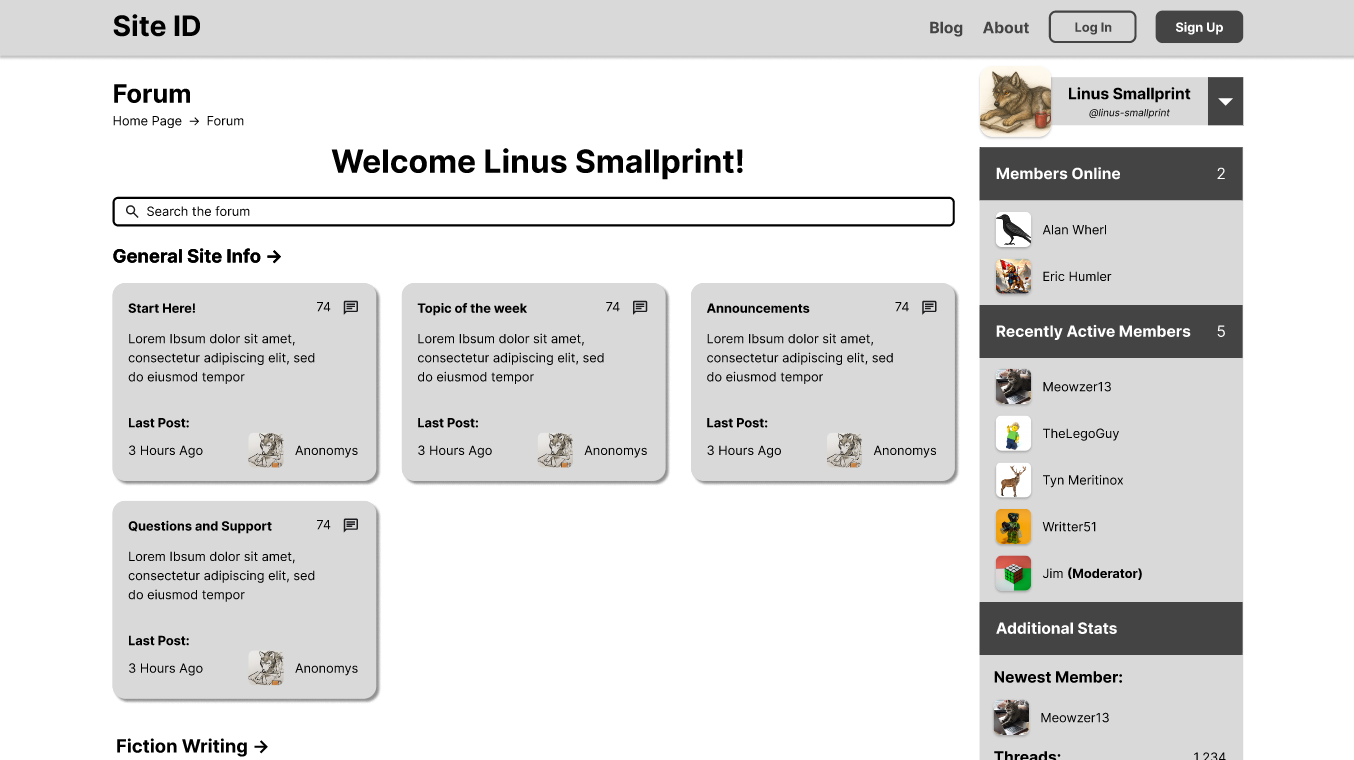
Task: Click the Linus Smallprint wolf profile picture
Action: click(1015, 102)
